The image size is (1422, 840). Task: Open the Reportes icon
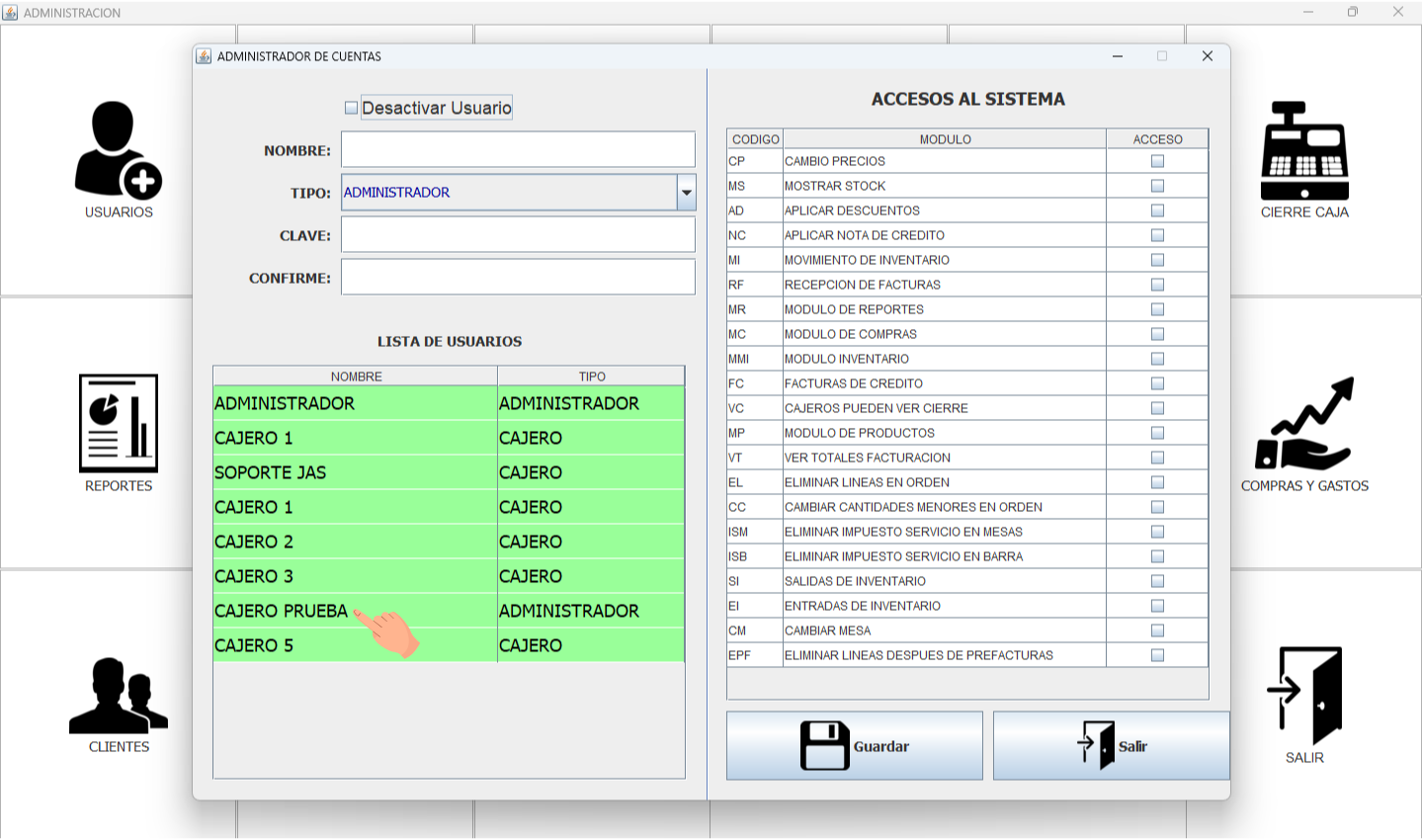[119, 424]
